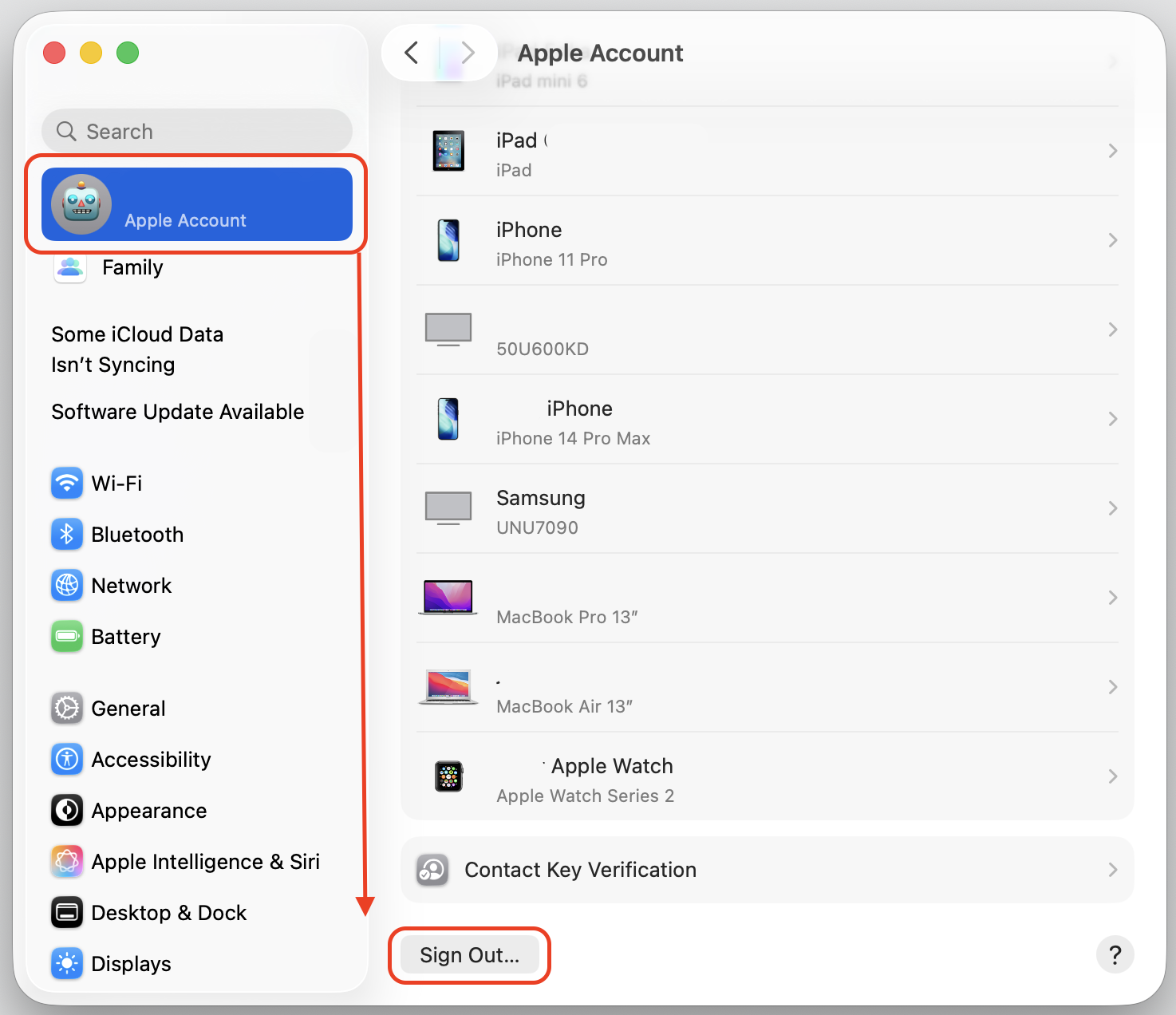This screenshot has width=1176, height=1015.
Task: Click the iPhone 14 Pro Max icon
Action: point(448,419)
